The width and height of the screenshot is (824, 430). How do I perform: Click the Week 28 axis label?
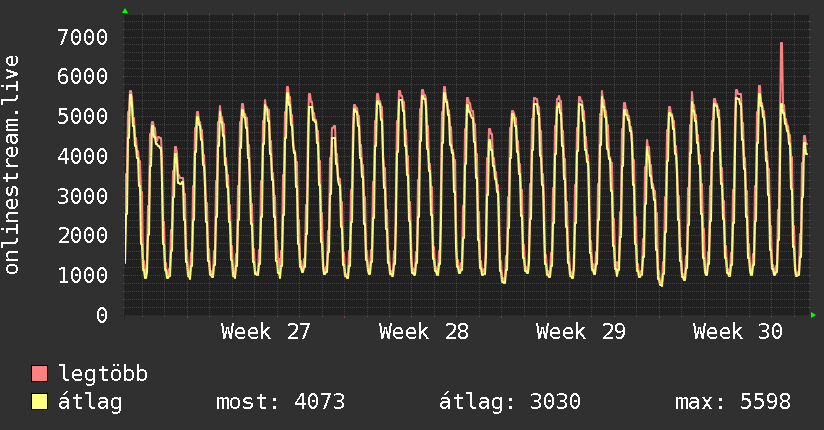point(424,332)
